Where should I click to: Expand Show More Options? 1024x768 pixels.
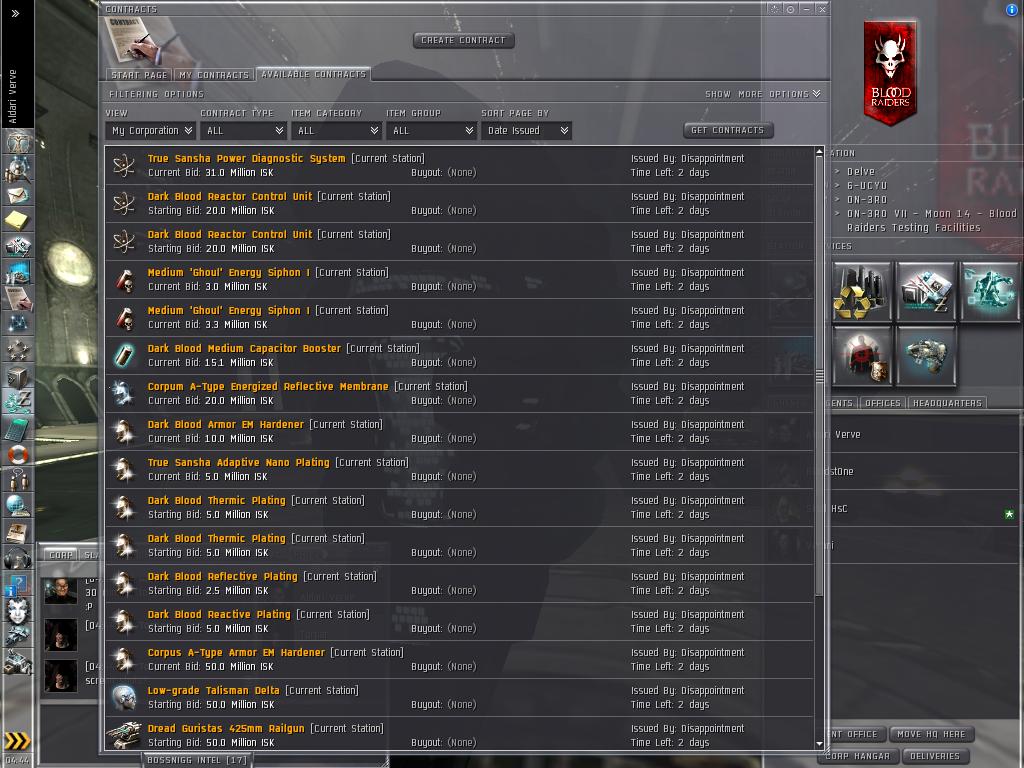coord(763,94)
